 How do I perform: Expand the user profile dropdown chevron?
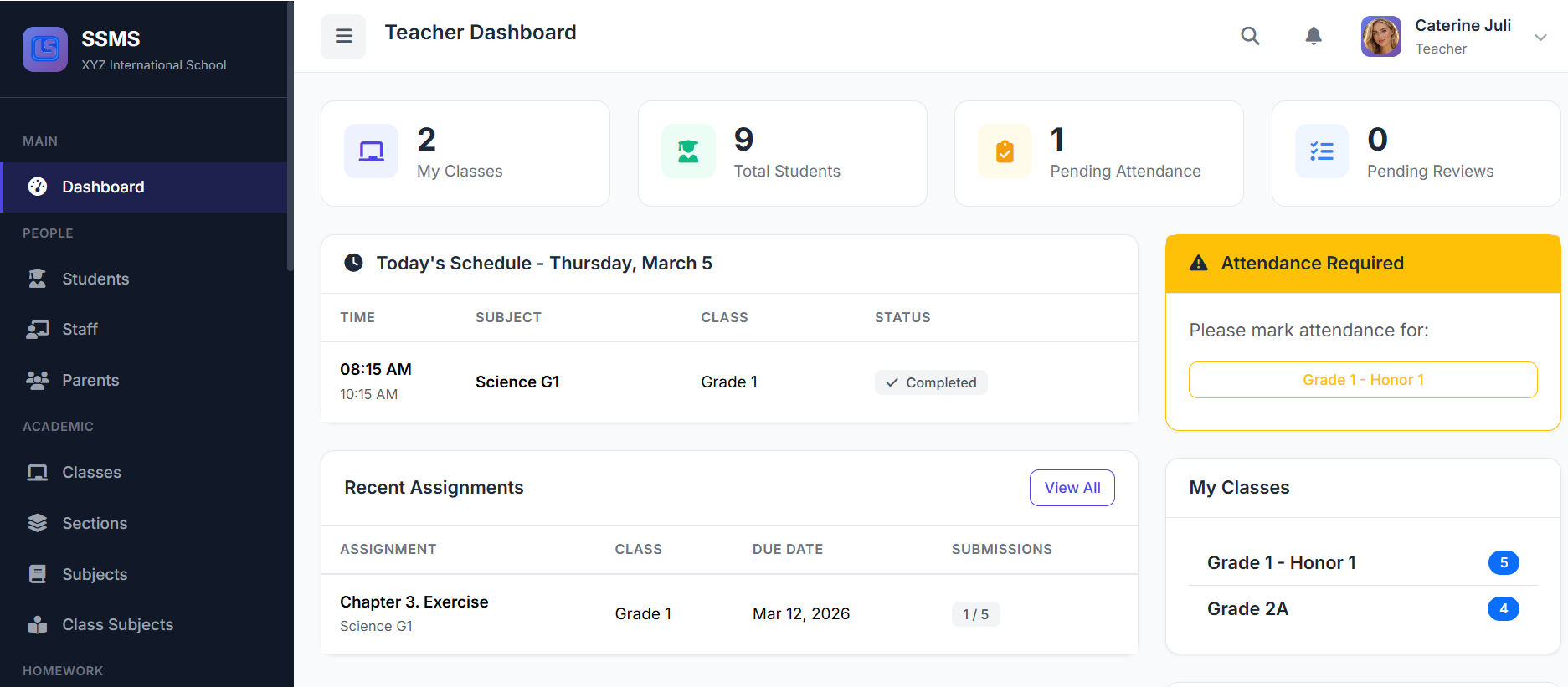pyautogui.click(x=1540, y=38)
